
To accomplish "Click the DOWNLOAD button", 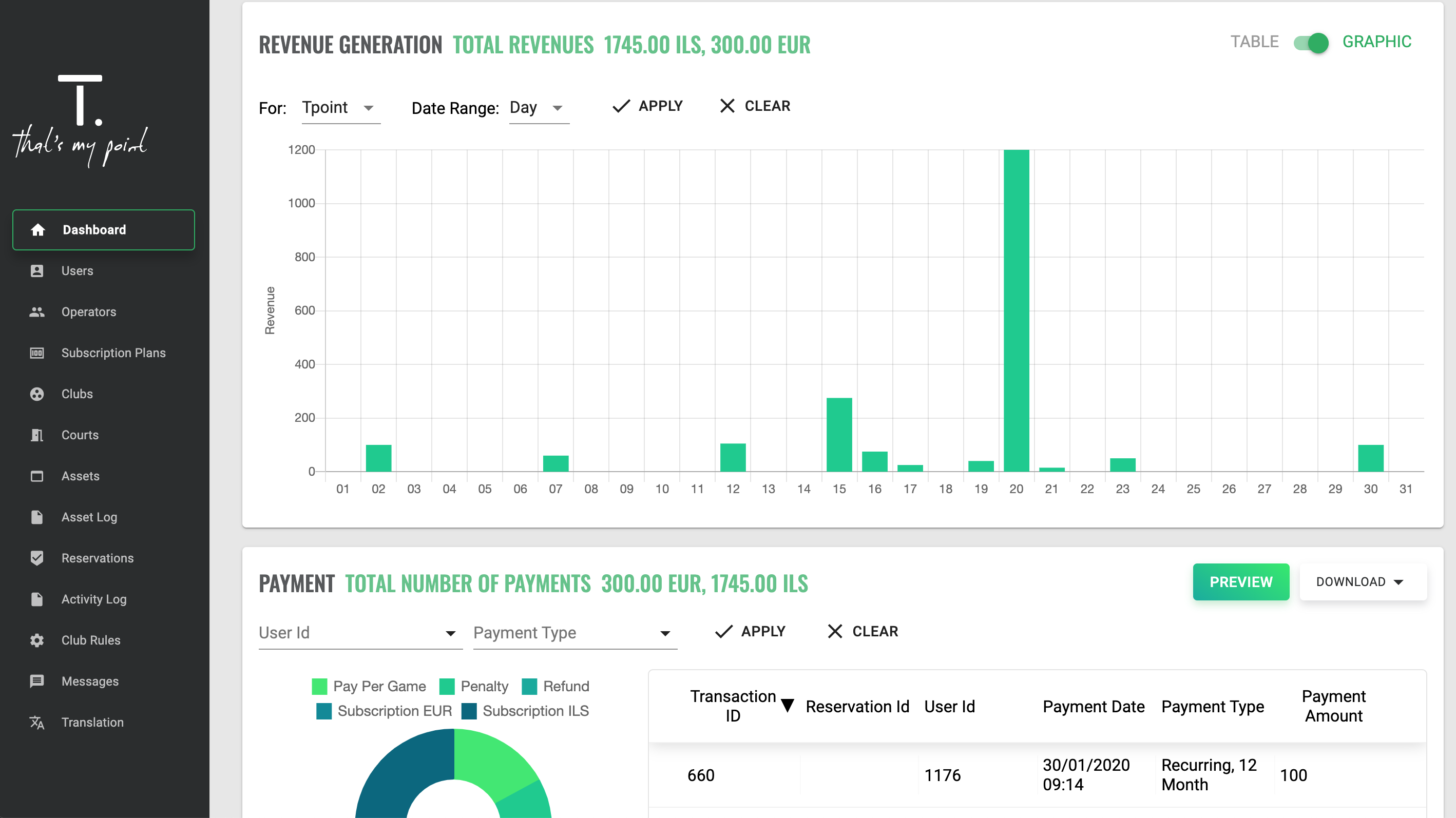I will 1362,582.
